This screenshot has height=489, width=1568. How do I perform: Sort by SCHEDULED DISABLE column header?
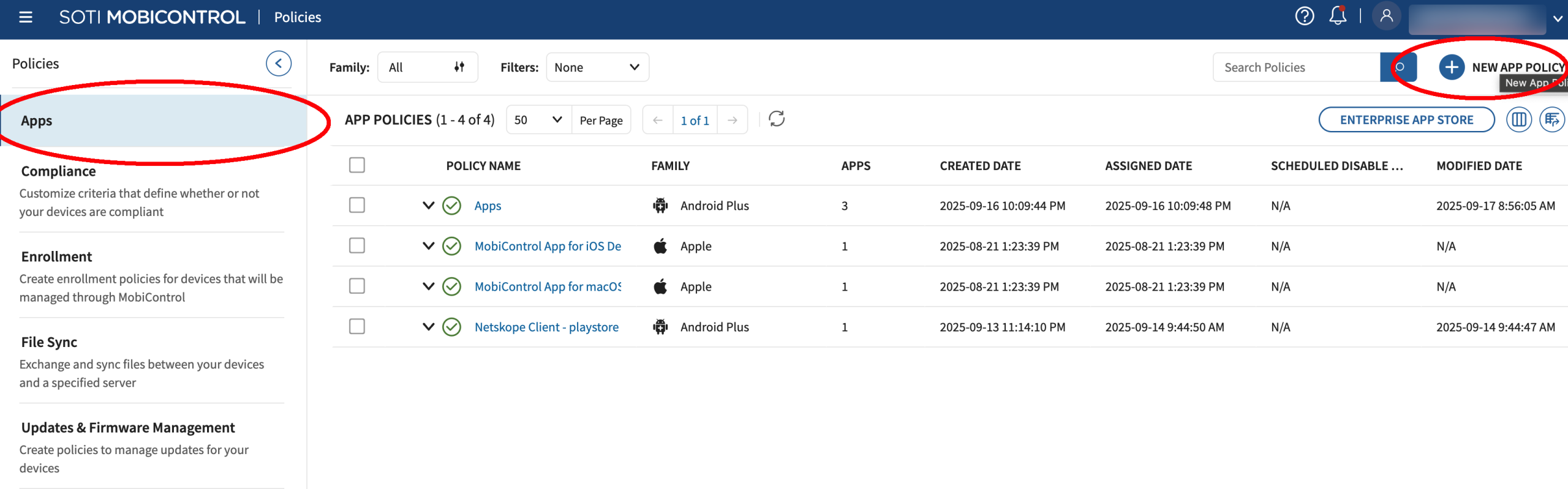click(x=1336, y=166)
